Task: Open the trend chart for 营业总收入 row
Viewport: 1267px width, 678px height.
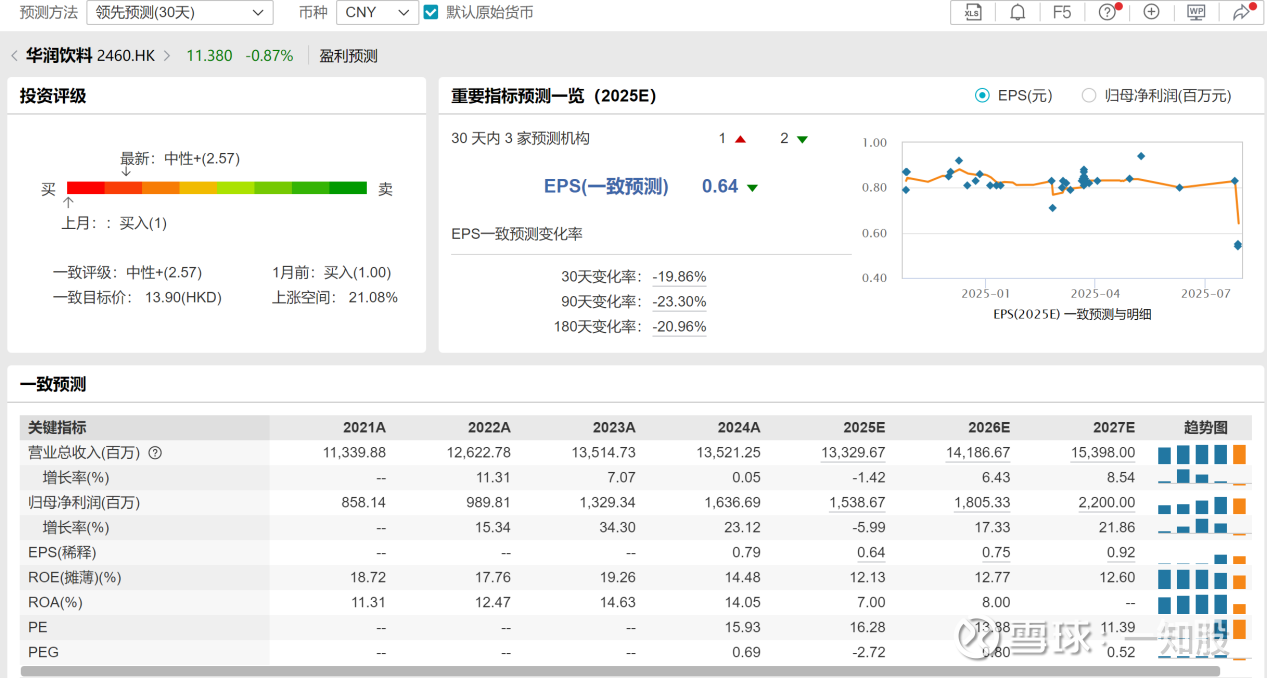Action: pos(1202,453)
